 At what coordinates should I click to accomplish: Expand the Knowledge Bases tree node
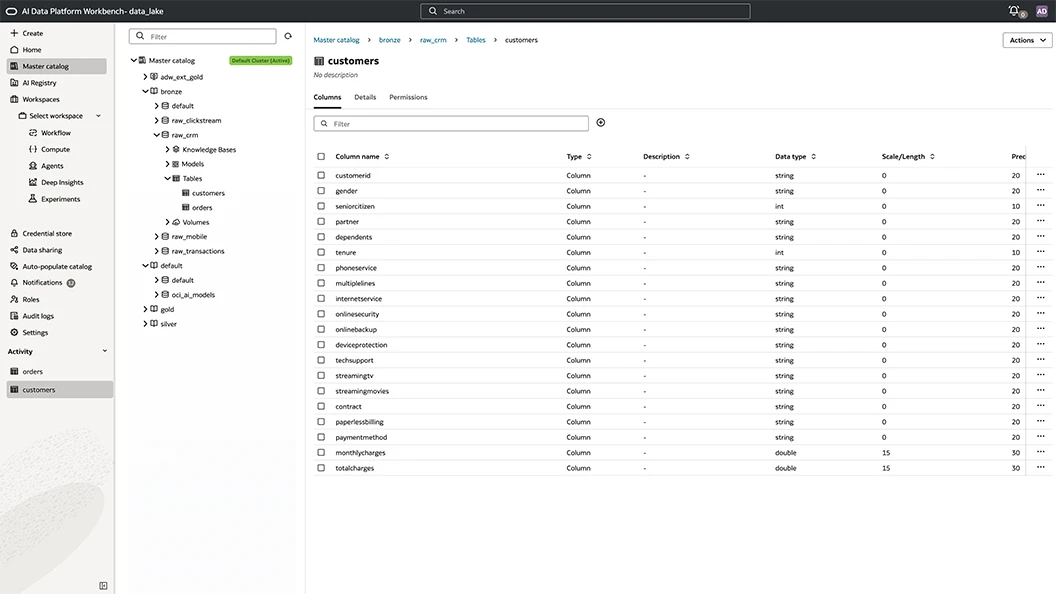click(167, 150)
